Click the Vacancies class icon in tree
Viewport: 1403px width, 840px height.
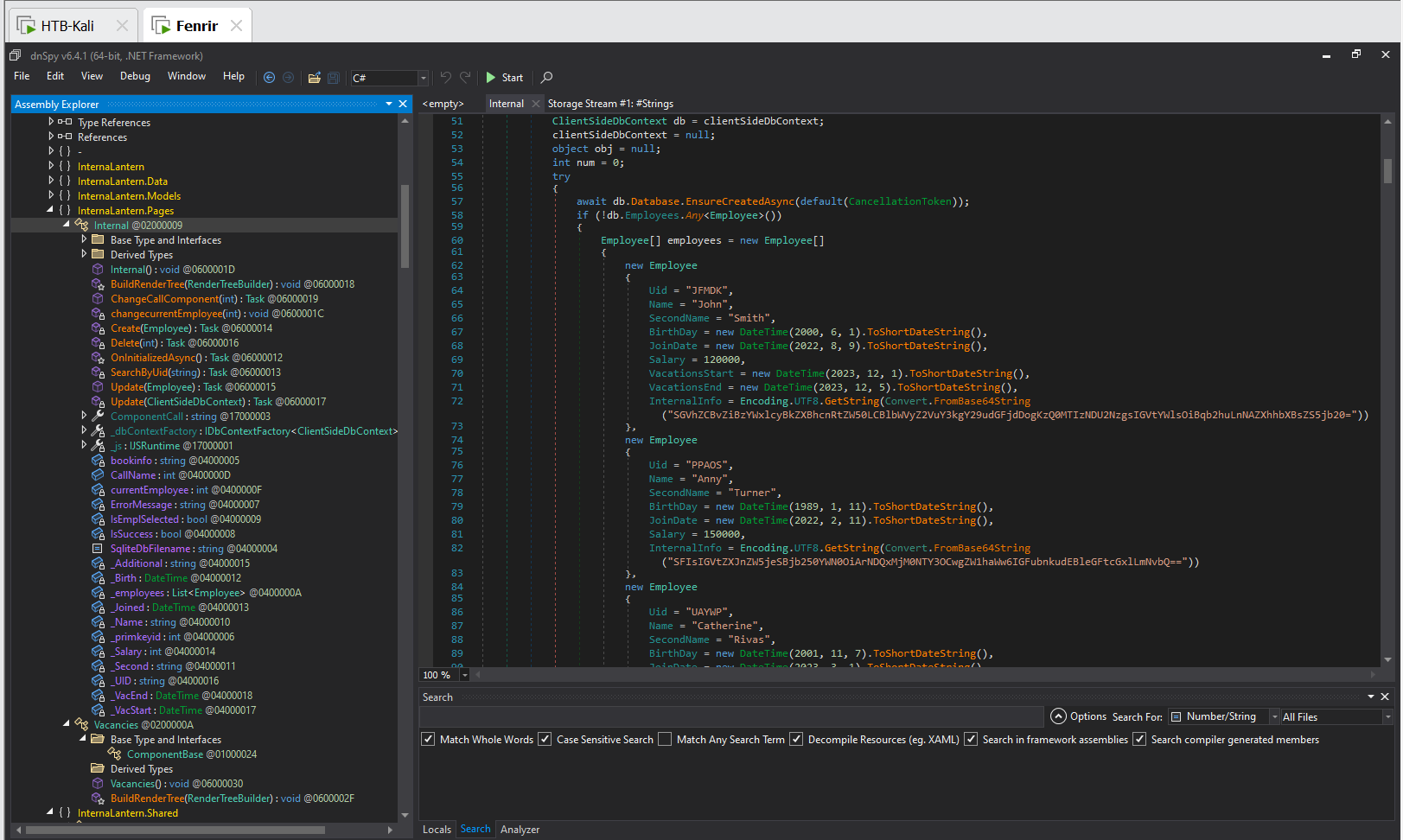click(x=82, y=725)
